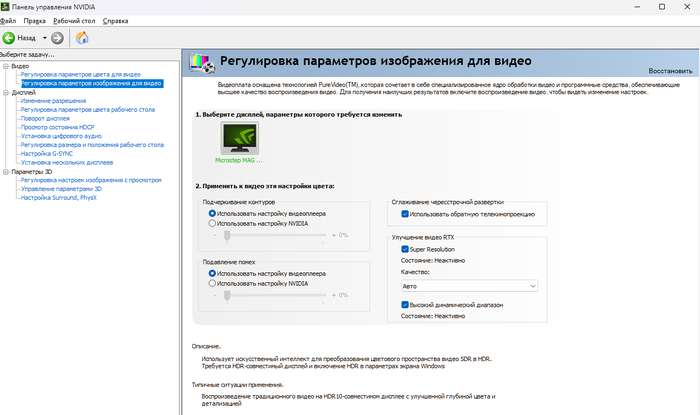Select the Microstep MAG display icon

(x=240, y=136)
